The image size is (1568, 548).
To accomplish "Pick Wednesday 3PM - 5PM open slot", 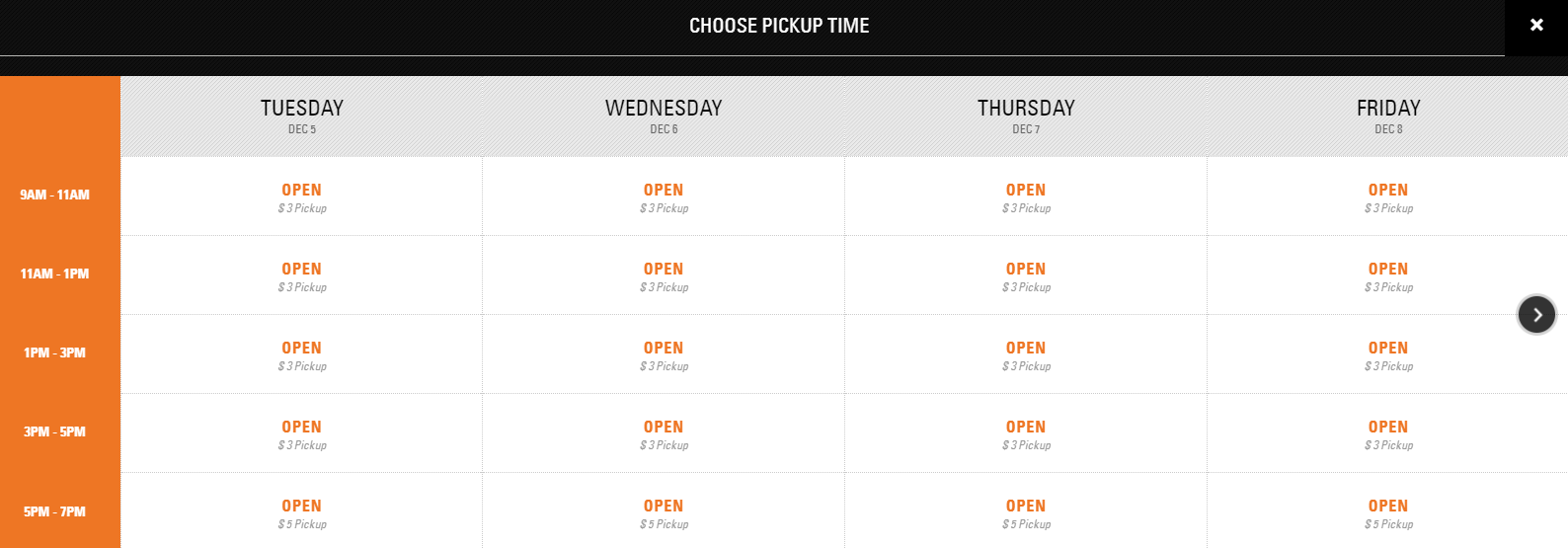I will (664, 433).
